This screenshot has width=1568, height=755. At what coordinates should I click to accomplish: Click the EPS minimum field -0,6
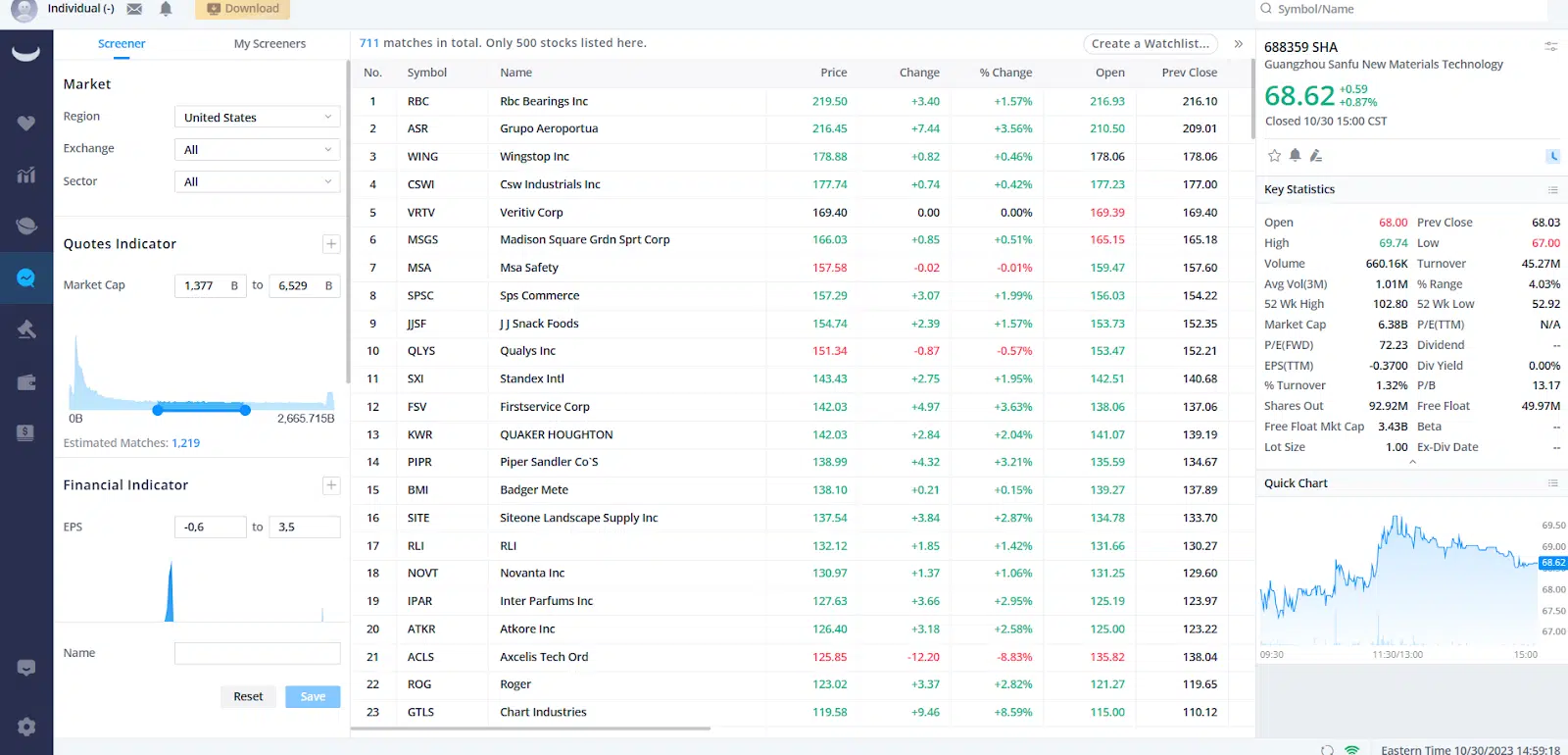pos(211,528)
